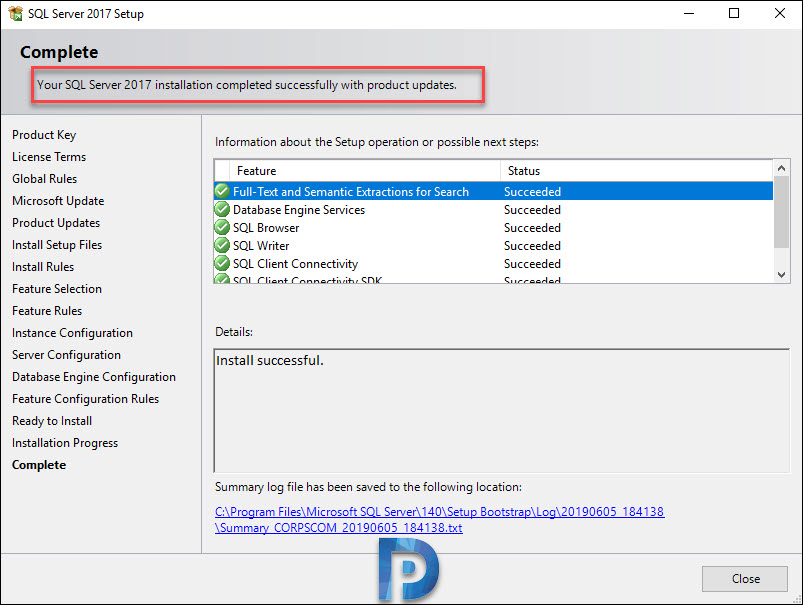Click the Microsoft Update step in sidebar
Screen dimensions: 803x605
tap(58, 201)
